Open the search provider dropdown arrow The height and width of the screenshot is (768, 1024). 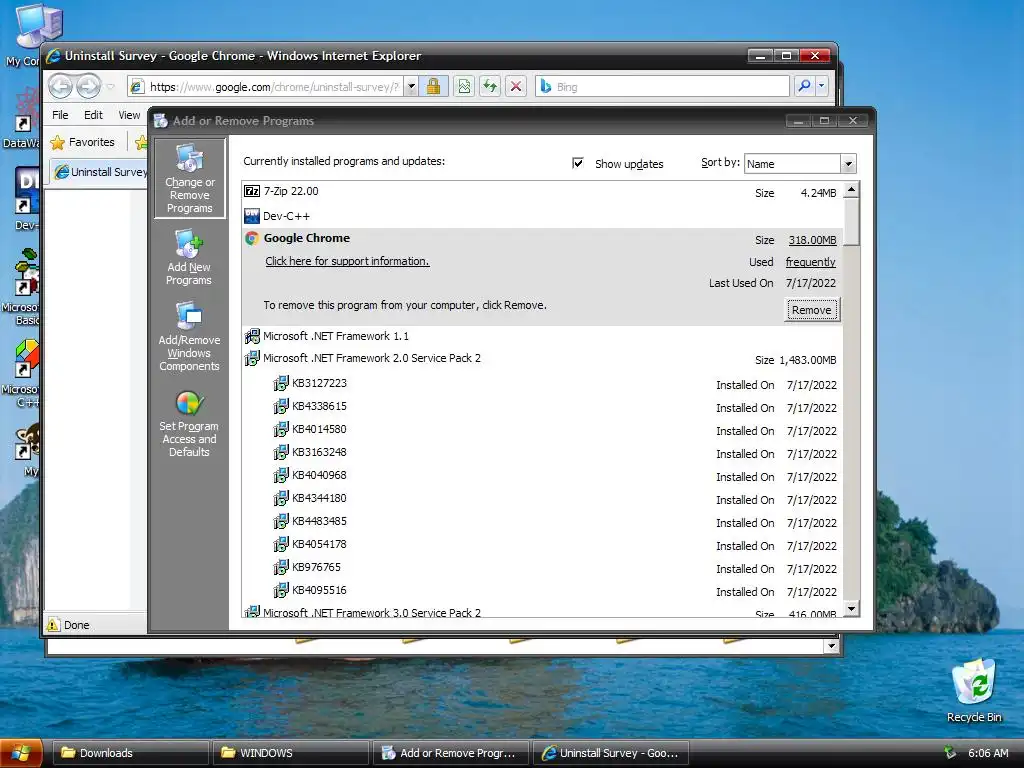pos(822,86)
